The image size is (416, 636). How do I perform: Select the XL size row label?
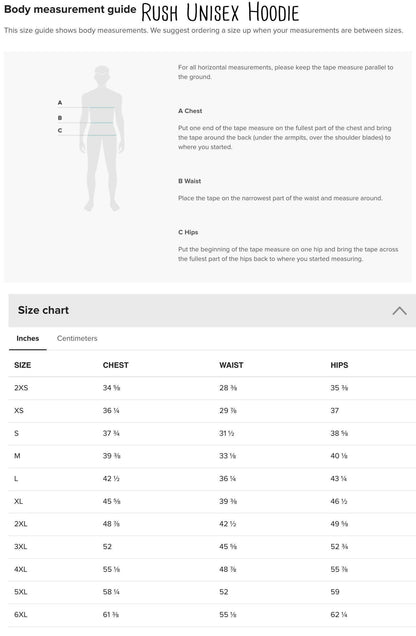pyautogui.click(x=19, y=501)
